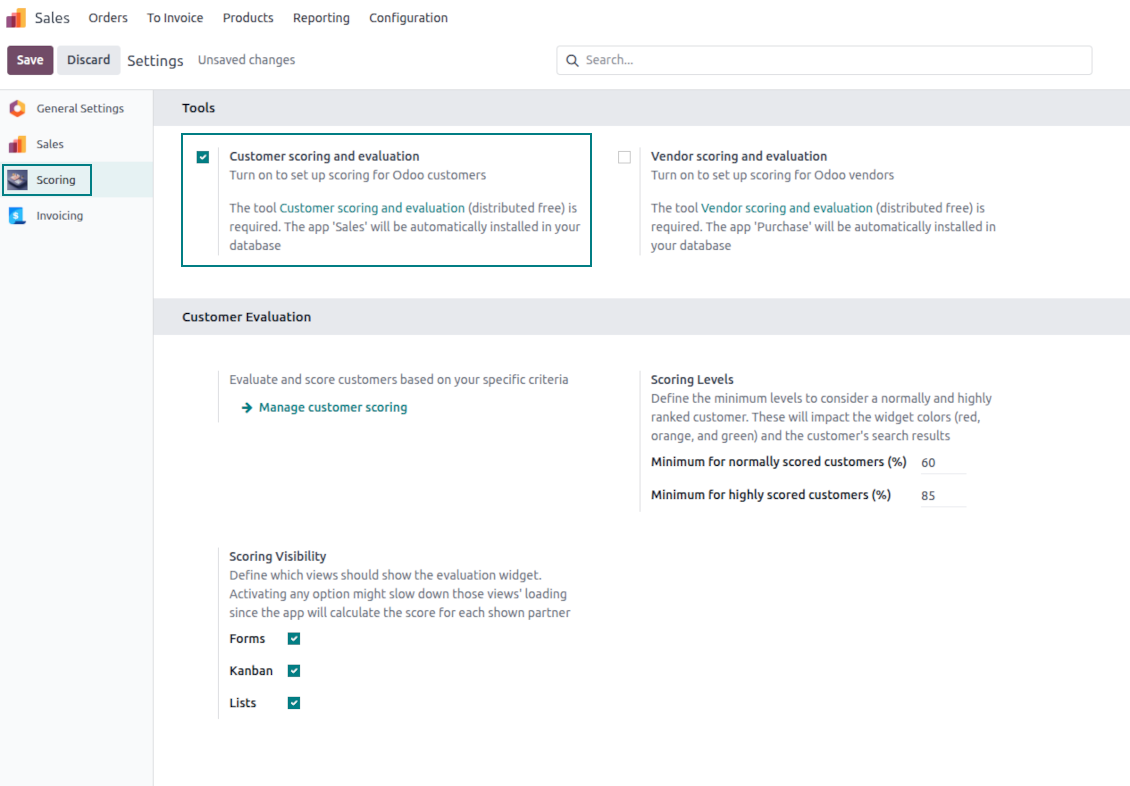
Task: Edit minimum for normally scored customers value
Action: point(943,463)
